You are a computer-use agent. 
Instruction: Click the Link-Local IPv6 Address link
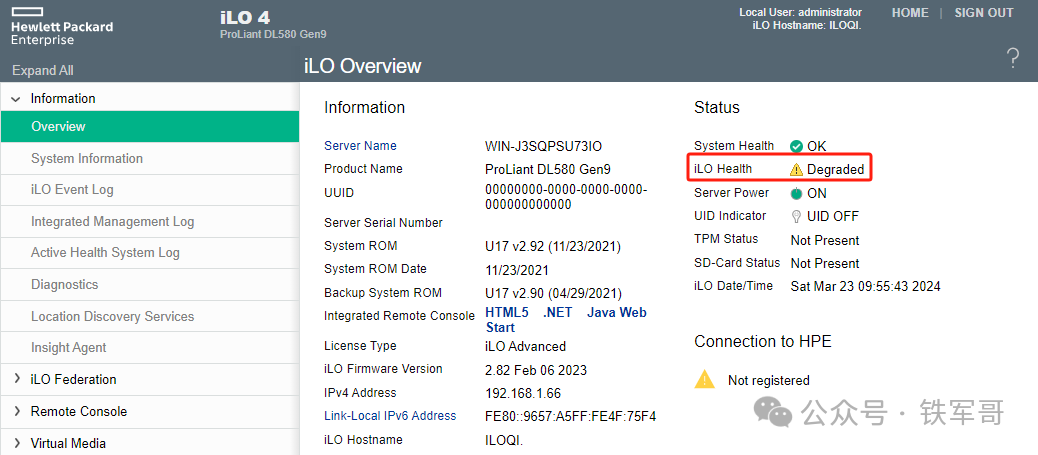point(390,416)
